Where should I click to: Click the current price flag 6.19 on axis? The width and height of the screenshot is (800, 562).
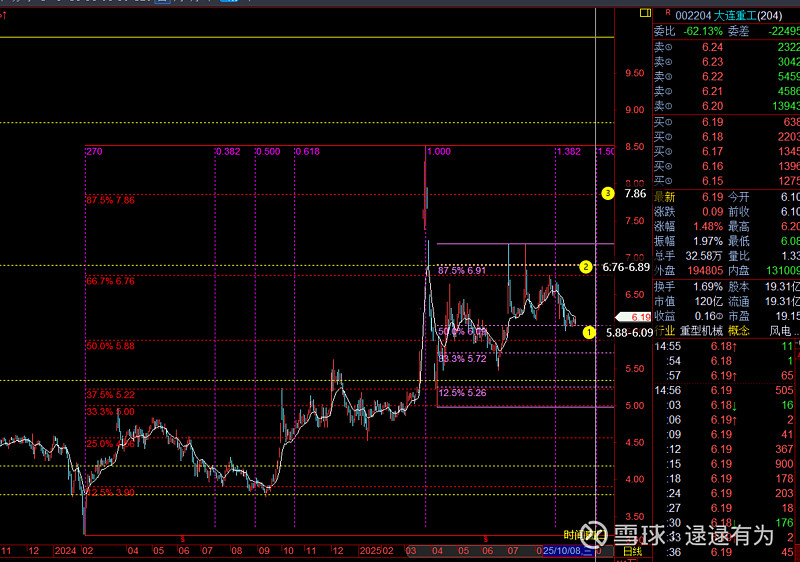[x=634, y=317]
